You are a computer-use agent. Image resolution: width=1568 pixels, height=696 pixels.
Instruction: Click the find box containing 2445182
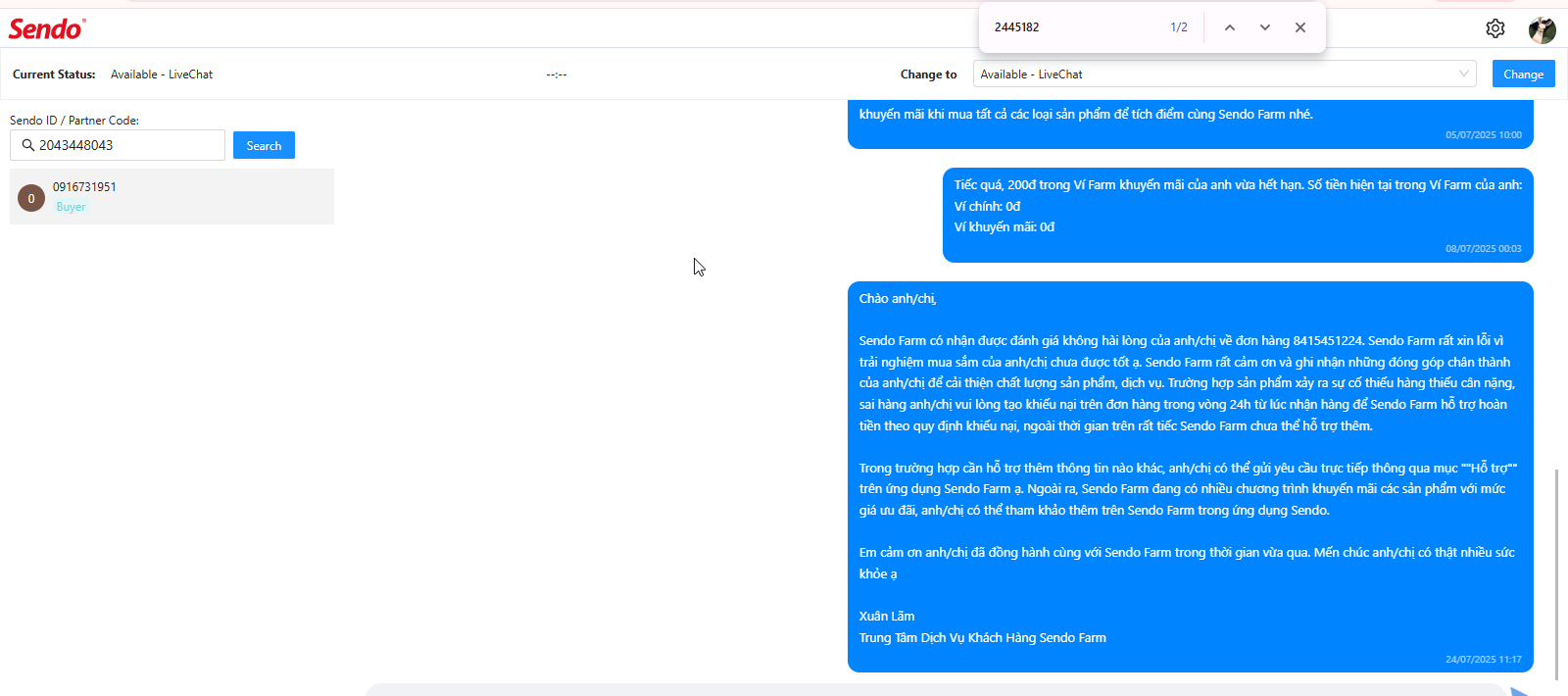click(x=1073, y=27)
